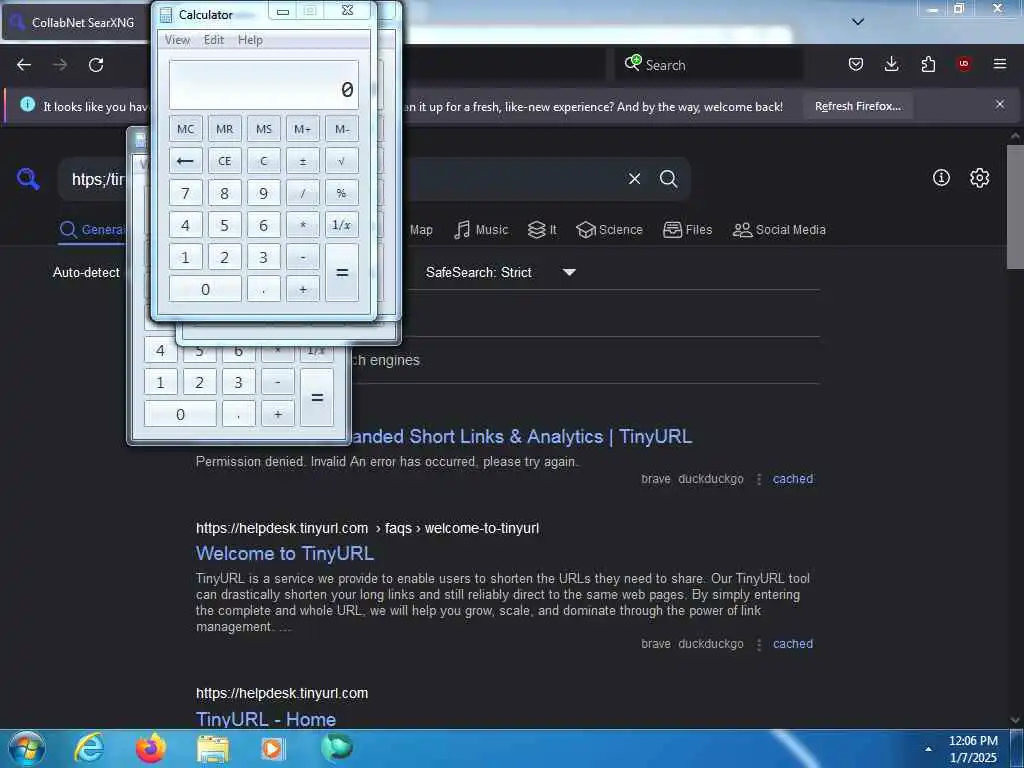Screen dimensions: 1024x768
Task: Click the equals key in the back Calculator
Action: coord(317,397)
